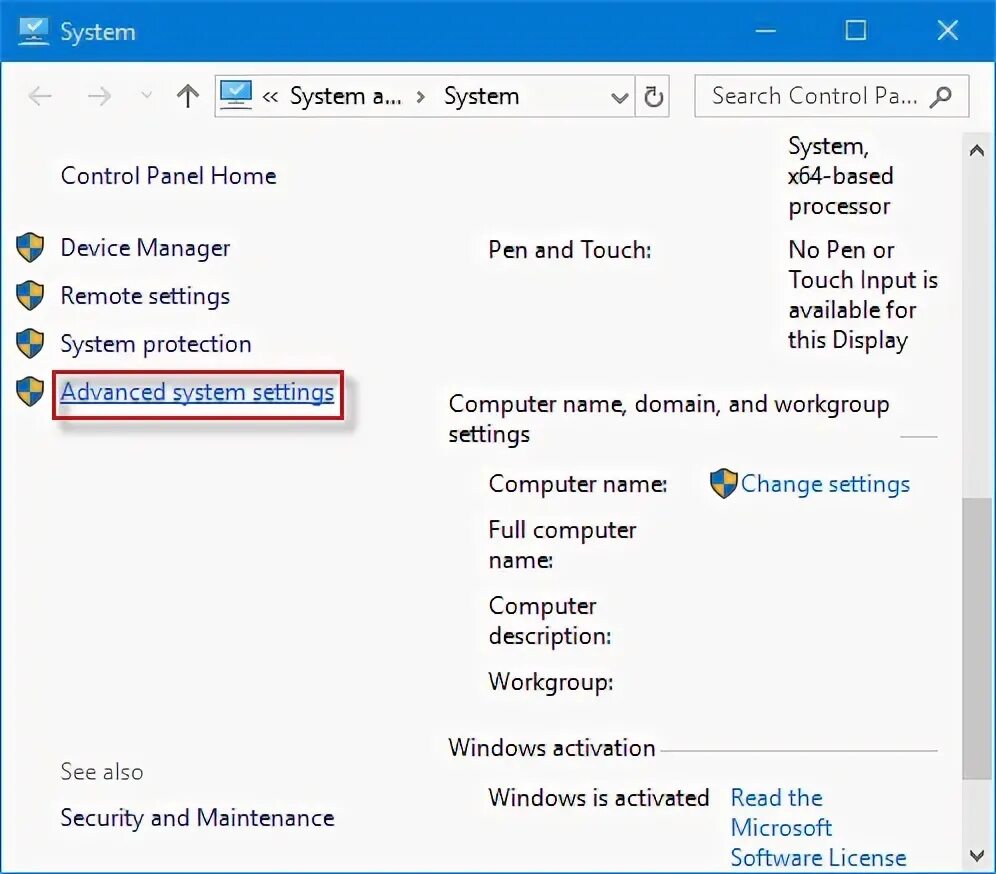
Task: Select the 'System' breadcrumb segment
Action: (481, 96)
